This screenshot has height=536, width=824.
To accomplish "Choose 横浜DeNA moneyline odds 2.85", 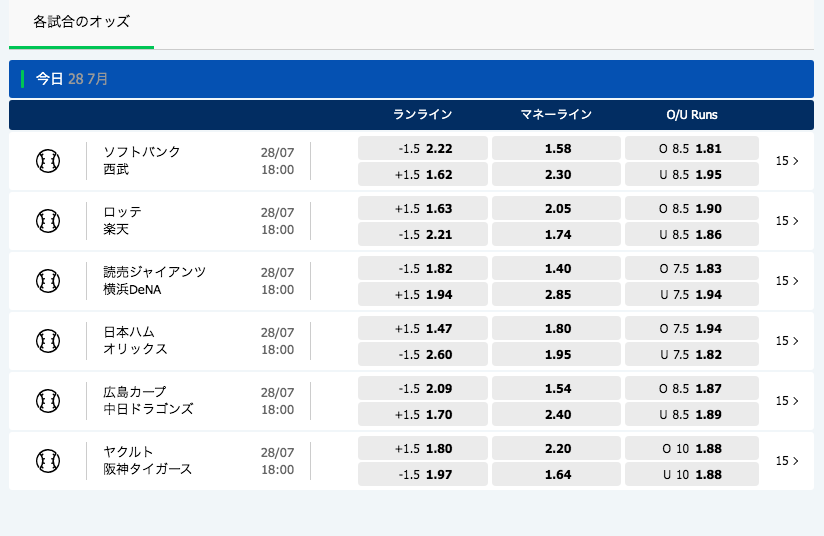I will pyautogui.click(x=557, y=294).
